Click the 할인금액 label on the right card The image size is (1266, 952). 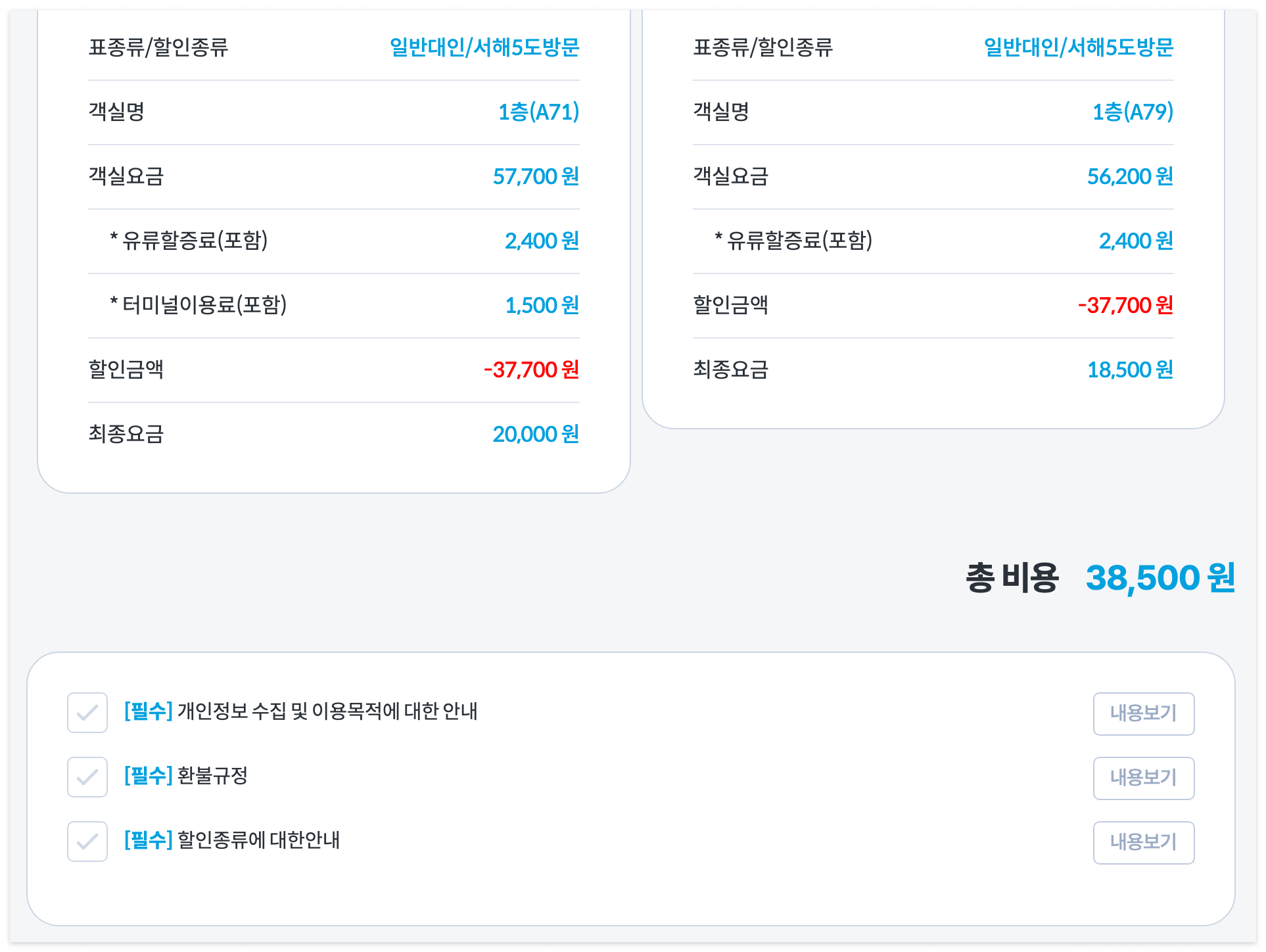(x=730, y=305)
